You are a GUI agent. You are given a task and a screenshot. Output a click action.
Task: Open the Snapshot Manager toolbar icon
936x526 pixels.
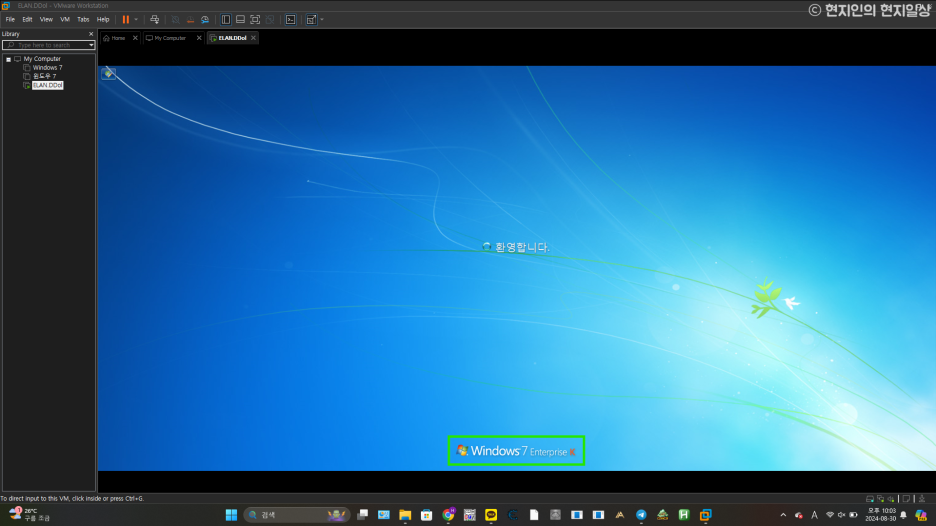pos(205,20)
